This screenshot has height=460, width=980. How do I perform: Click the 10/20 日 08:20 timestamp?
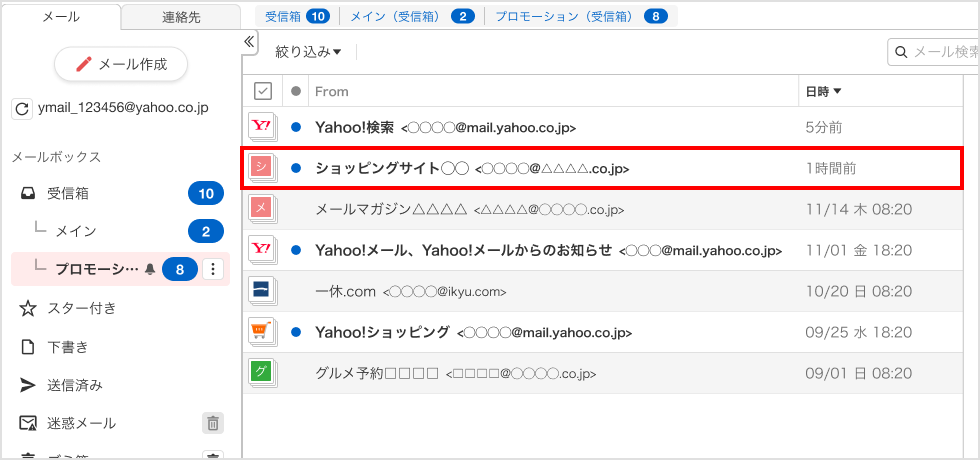[x=859, y=291]
